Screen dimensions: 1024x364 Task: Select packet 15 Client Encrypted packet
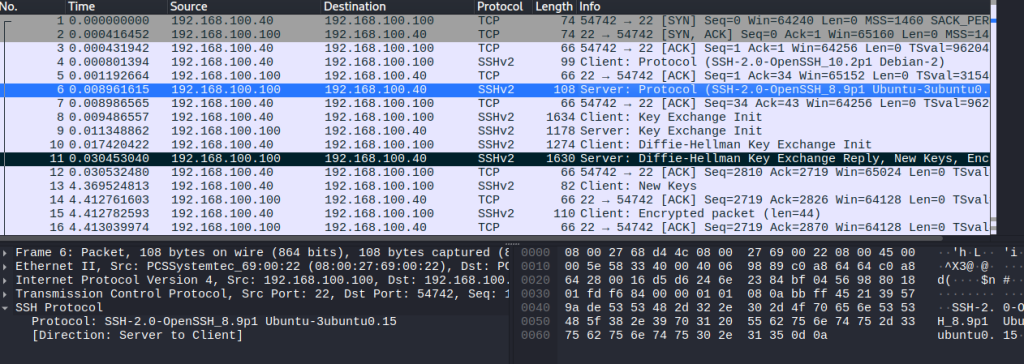[x=495, y=214]
